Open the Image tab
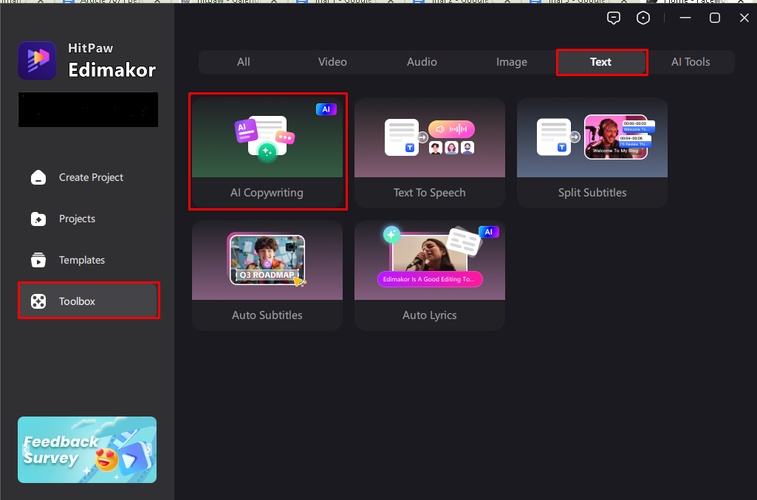Viewport: 757px width, 500px height. click(x=511, y=62)
